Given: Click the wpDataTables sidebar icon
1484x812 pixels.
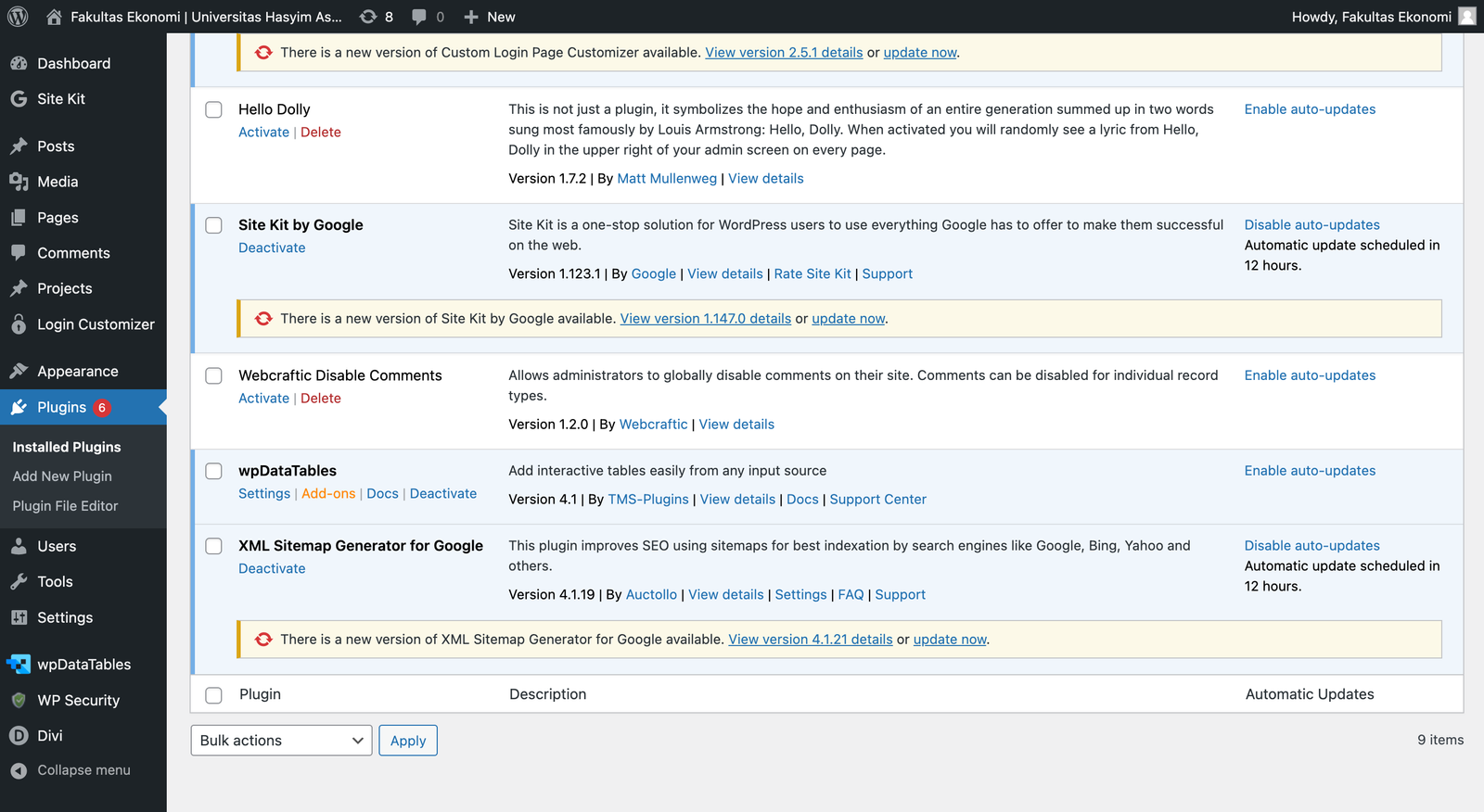Looking at the screenshot, I should click(x=19, y=665).
